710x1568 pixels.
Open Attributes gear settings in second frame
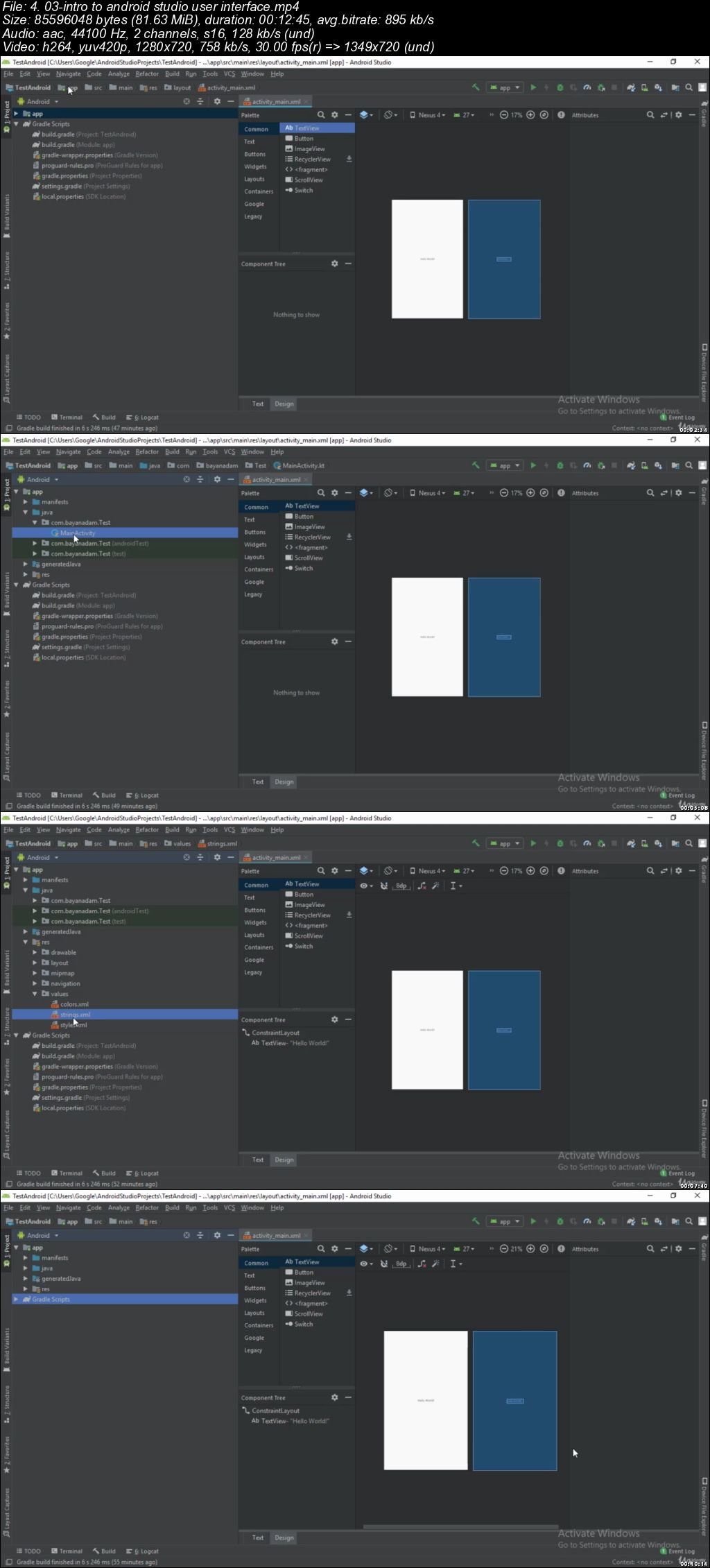point(678,493)
